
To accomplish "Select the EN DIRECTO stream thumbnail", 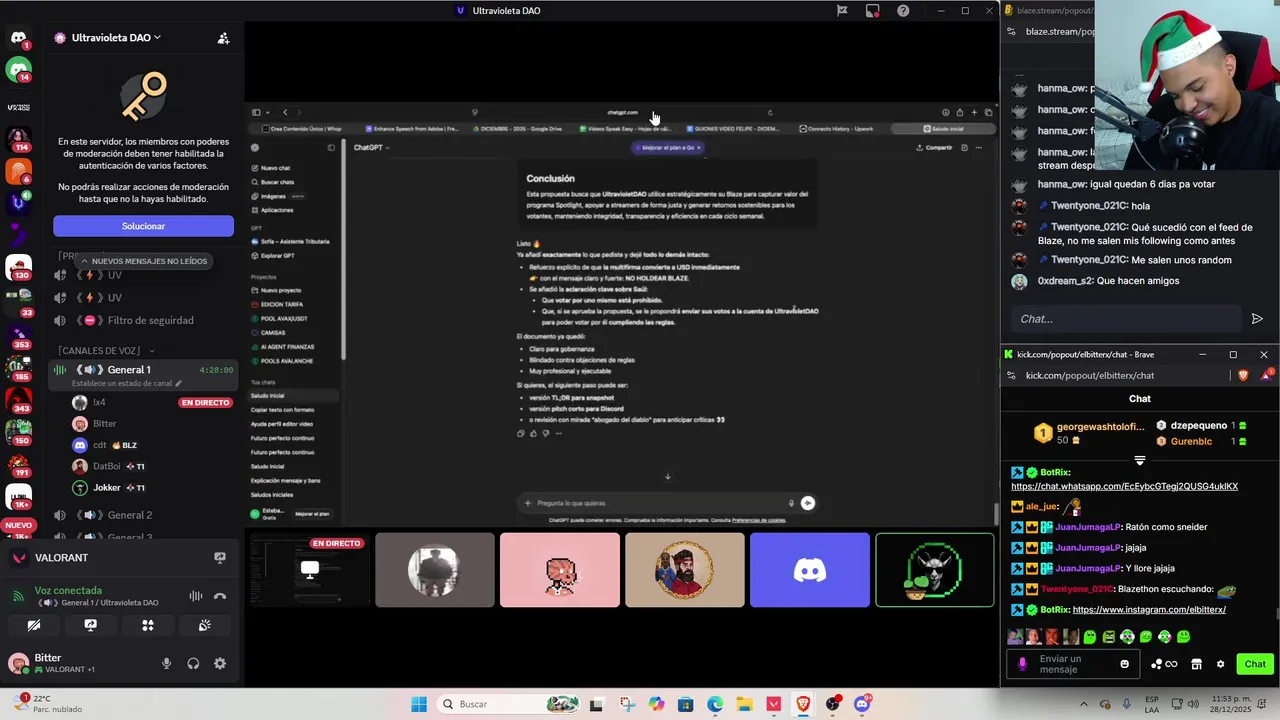I will coord(309,570).
